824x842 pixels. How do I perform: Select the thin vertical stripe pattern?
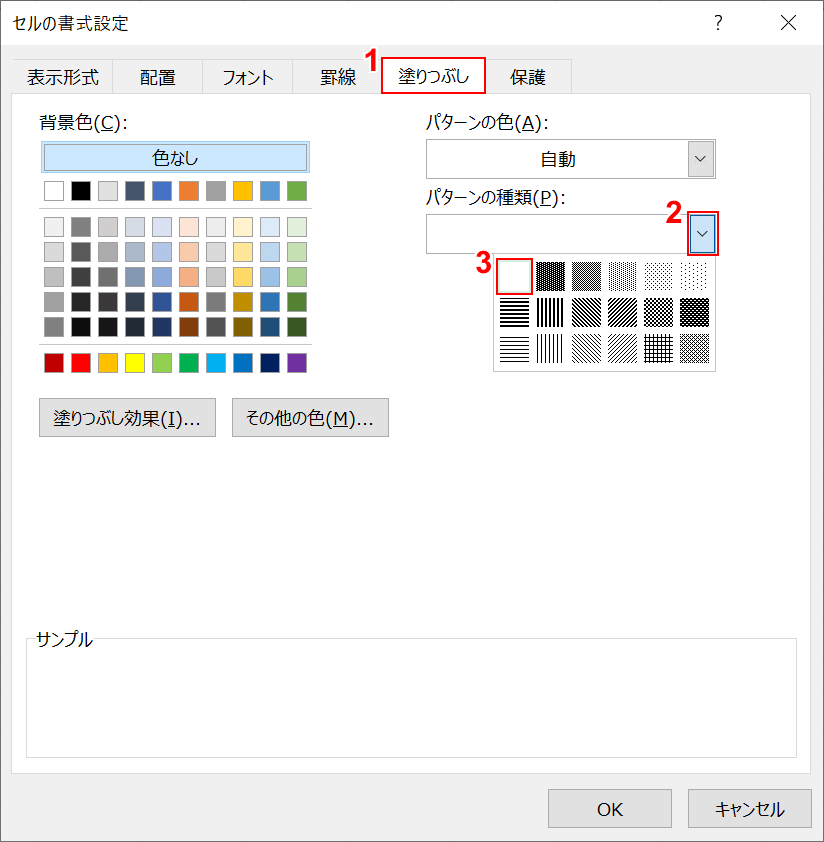551,349
